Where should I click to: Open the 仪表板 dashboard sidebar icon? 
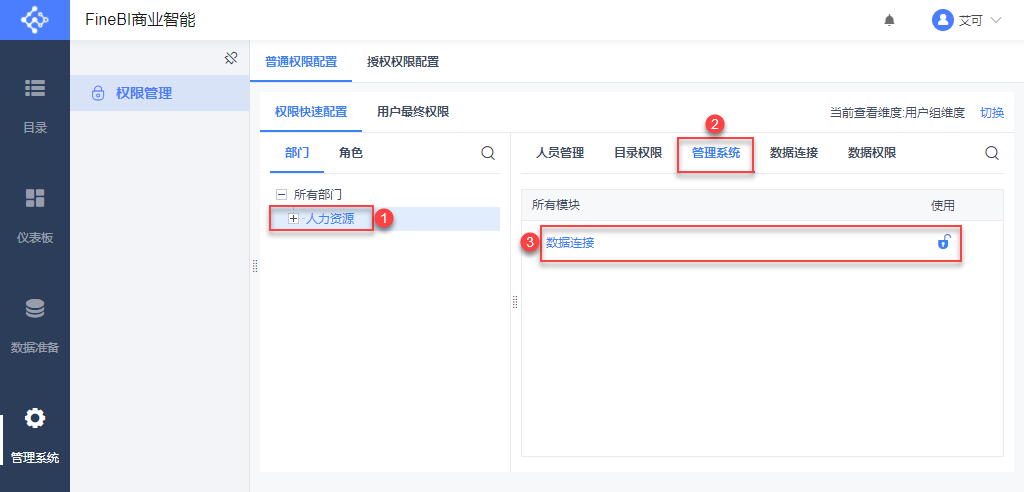(x=35, y=198)
